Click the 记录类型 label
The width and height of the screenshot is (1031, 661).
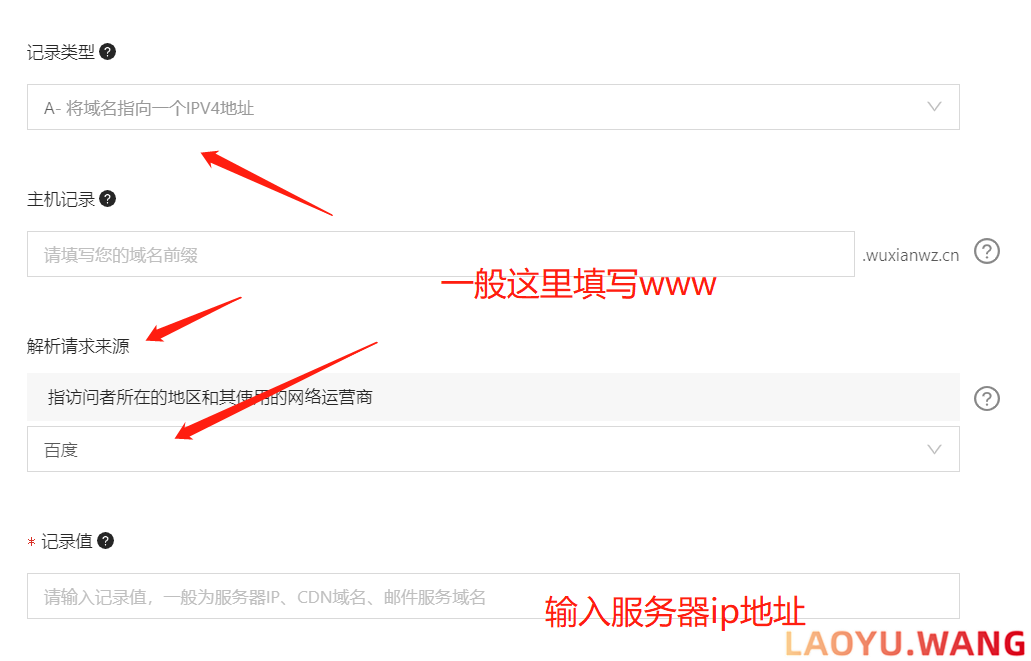point(60,52)
